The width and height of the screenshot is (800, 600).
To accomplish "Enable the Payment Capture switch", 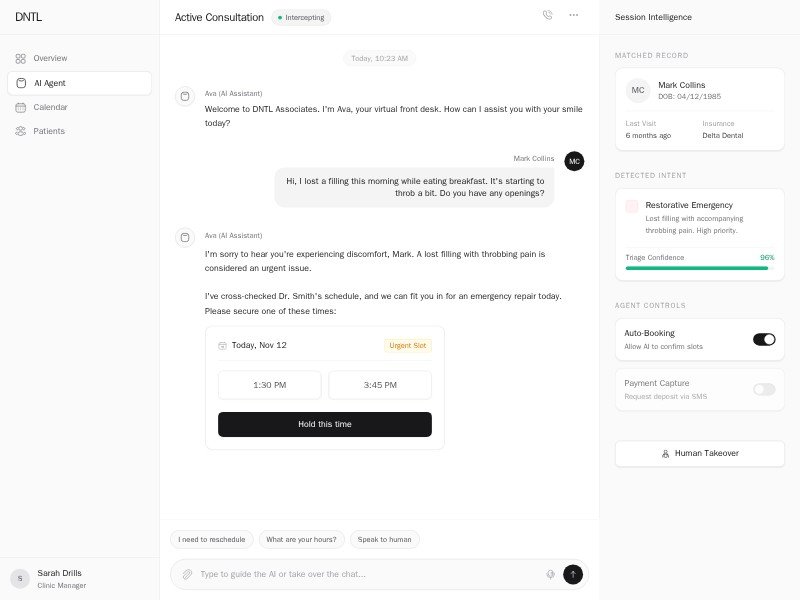I will point(764,390).
